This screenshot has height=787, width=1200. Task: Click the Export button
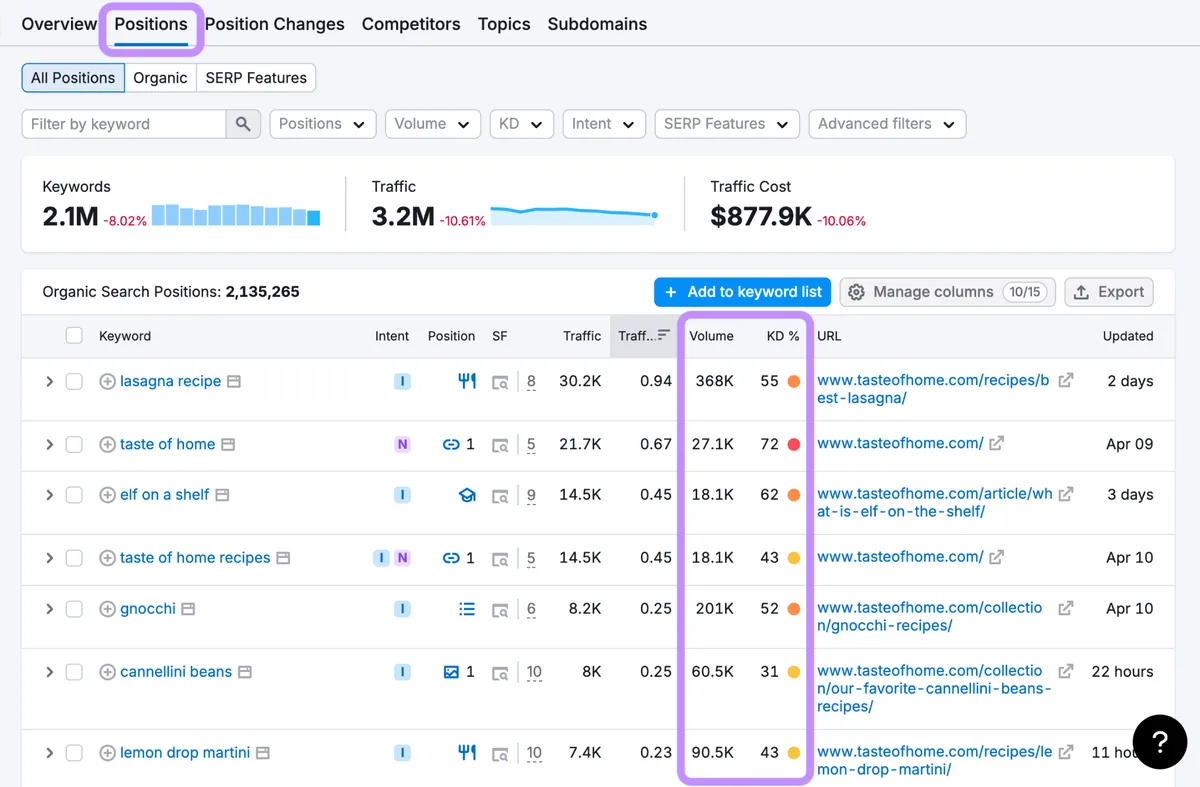coord(1109,292)
